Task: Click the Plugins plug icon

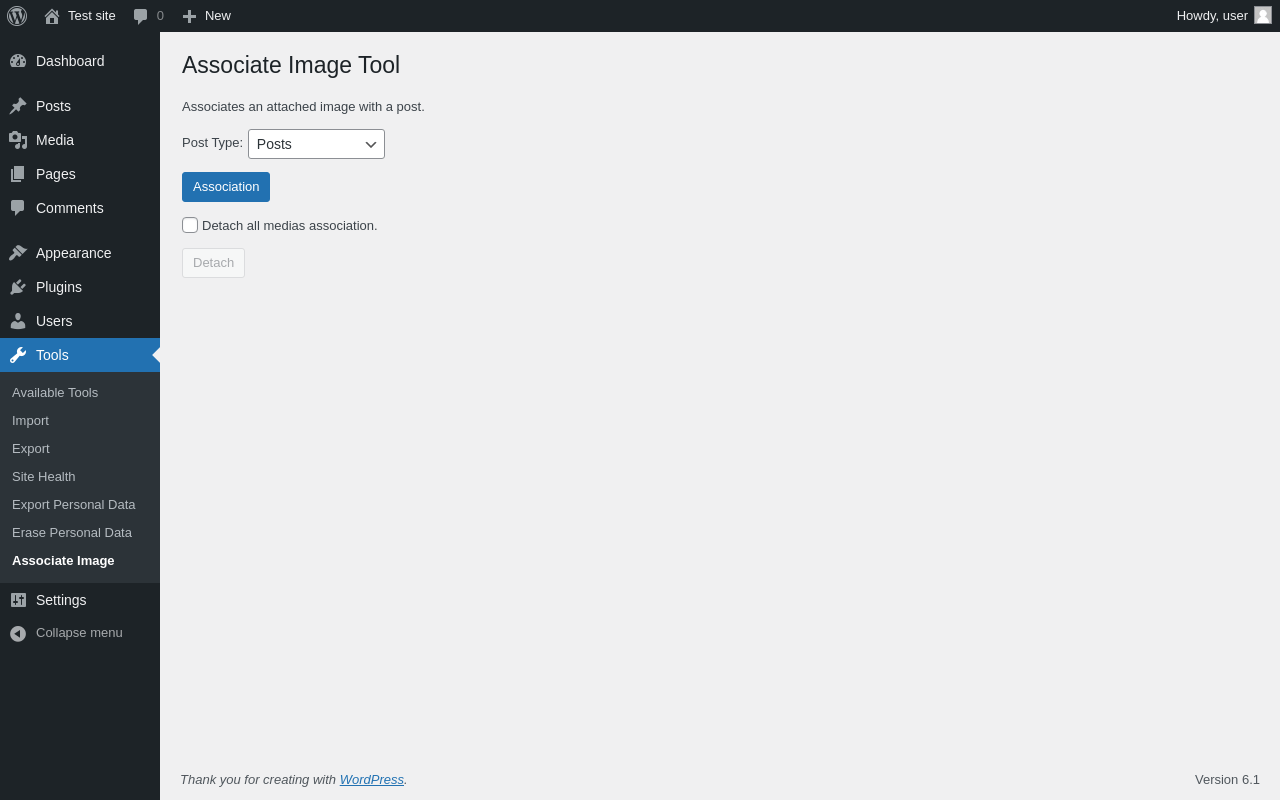Action: point(18,287)
